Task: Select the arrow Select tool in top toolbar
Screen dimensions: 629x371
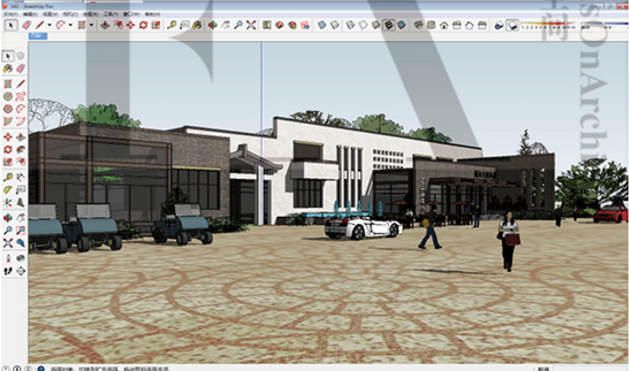Action: [x=11, y=25]
